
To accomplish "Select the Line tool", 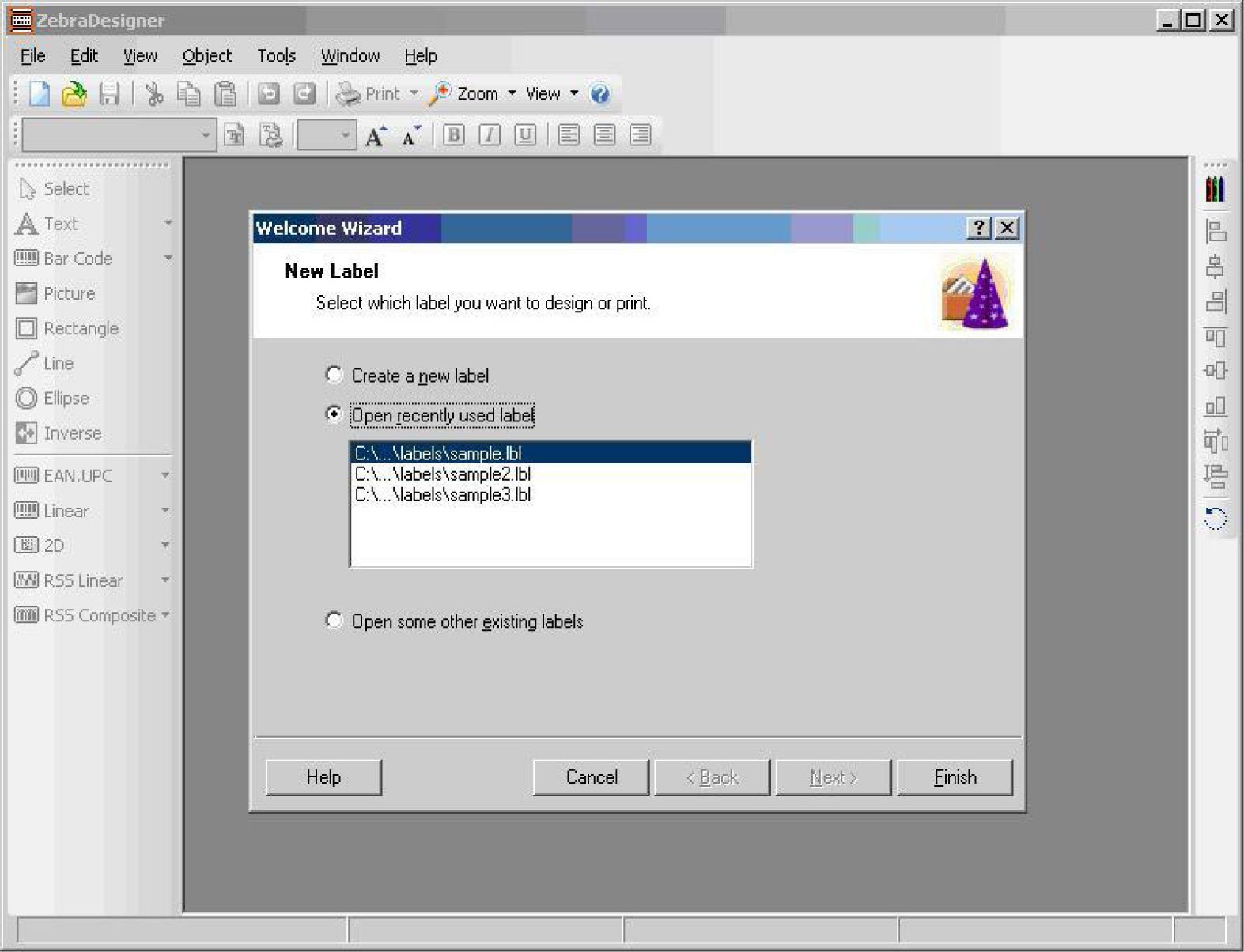I will pyautogui.click(x=45, y=364).
